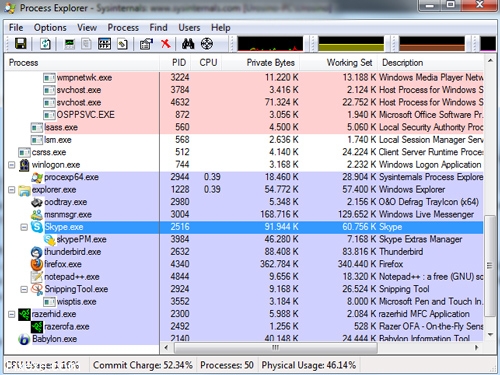Click the Skype.exe process icon

click(37, 227)
